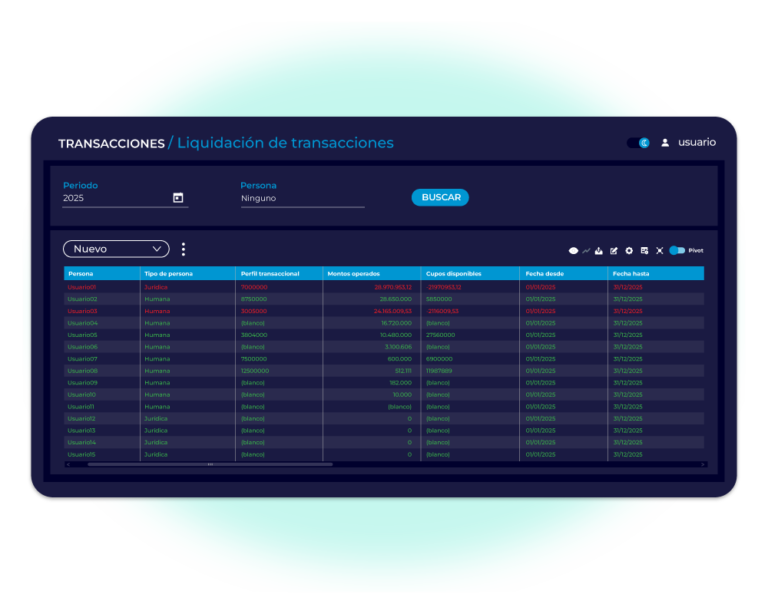
Task: Open the Persona Ninguno selector
Action: coord(302,199)
